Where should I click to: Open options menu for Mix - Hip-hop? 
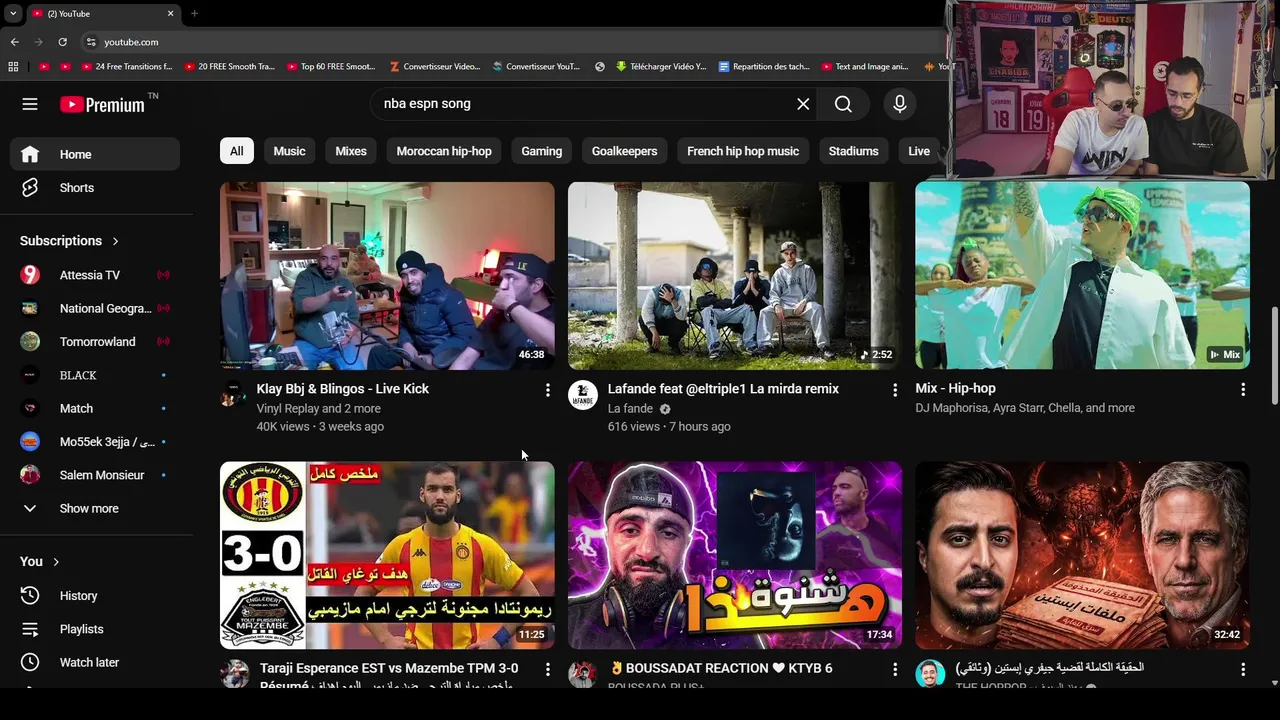pyautogui.click(x=1243, y=390)
